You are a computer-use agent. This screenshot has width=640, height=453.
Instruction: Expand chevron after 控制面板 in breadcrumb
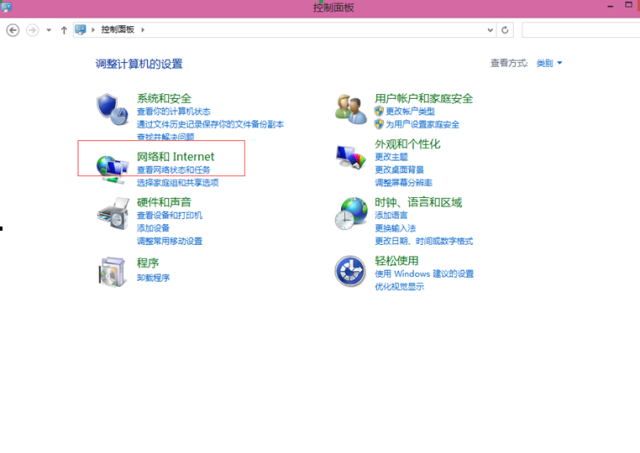point(142,30)
